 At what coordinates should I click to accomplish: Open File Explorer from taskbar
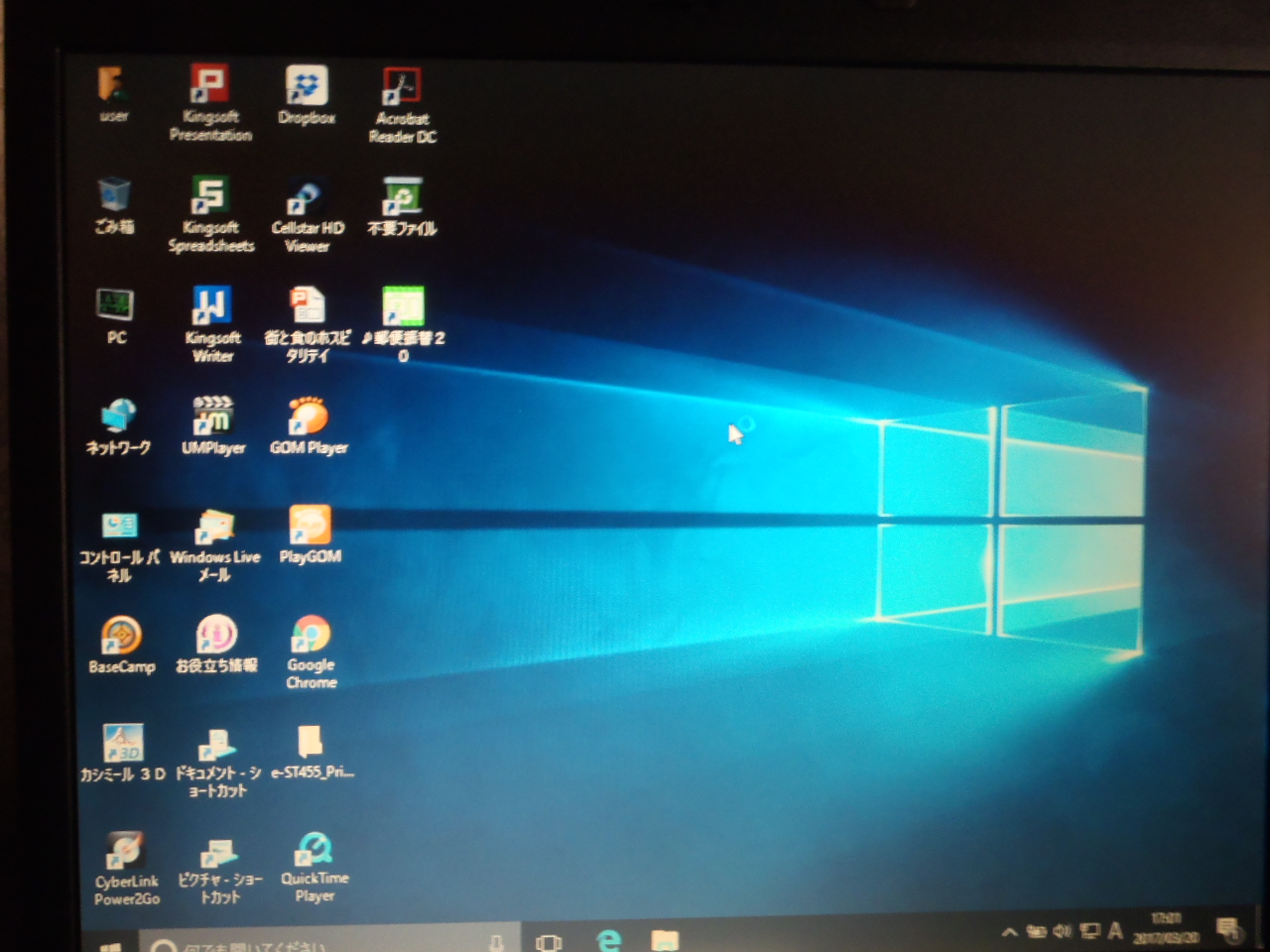click(x=665, y=940)
